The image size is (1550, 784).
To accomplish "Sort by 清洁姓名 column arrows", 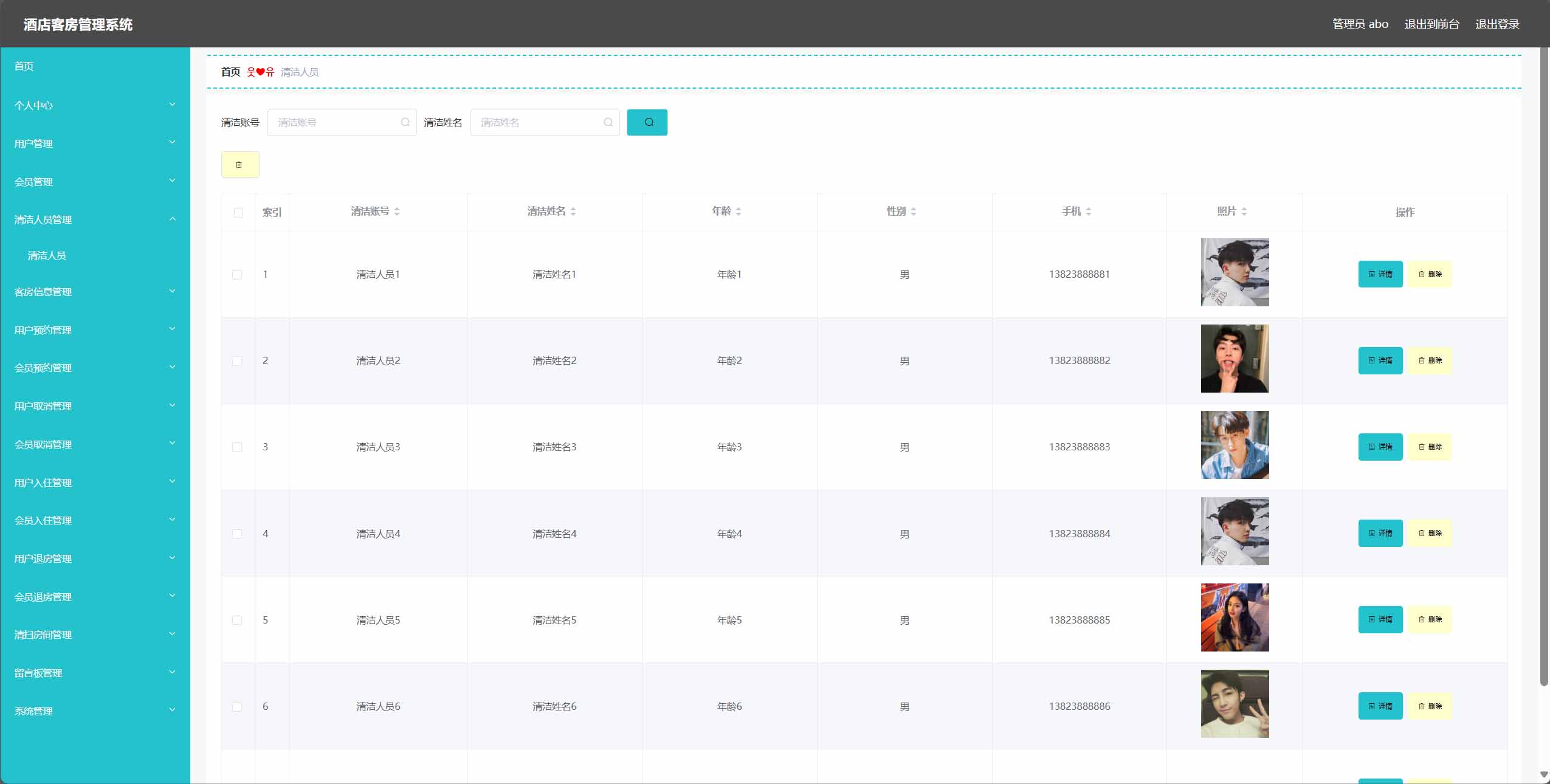I will [x=573, y=211].
